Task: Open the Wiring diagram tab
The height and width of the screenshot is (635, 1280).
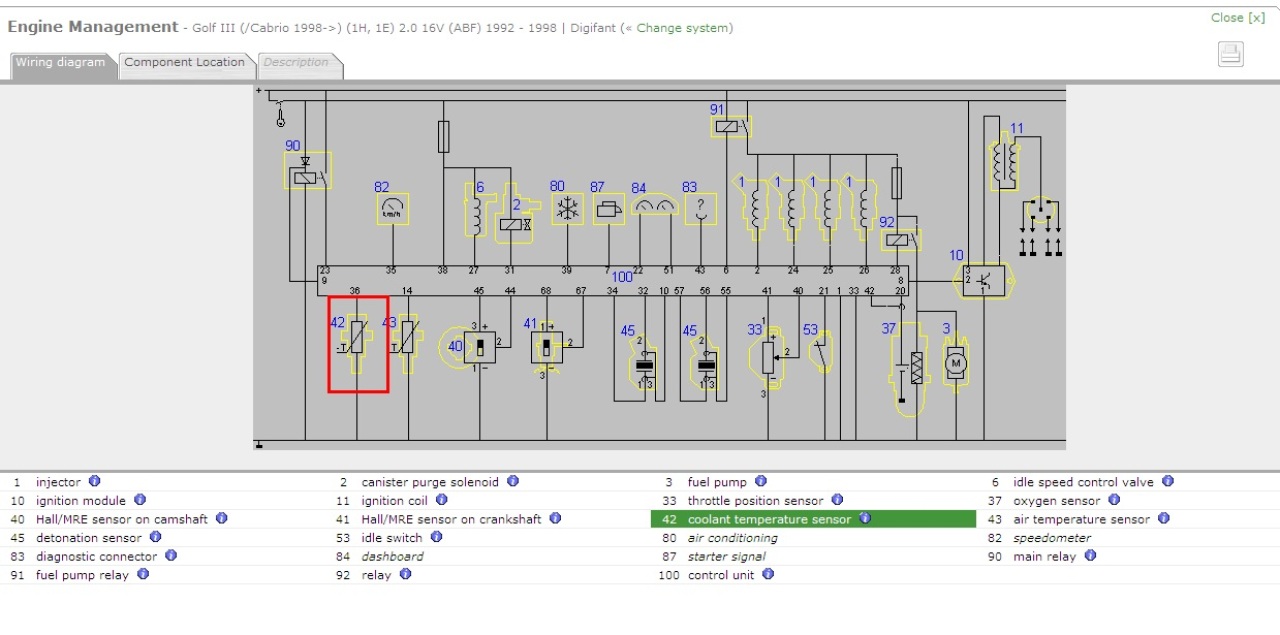Action: point(60,63)
